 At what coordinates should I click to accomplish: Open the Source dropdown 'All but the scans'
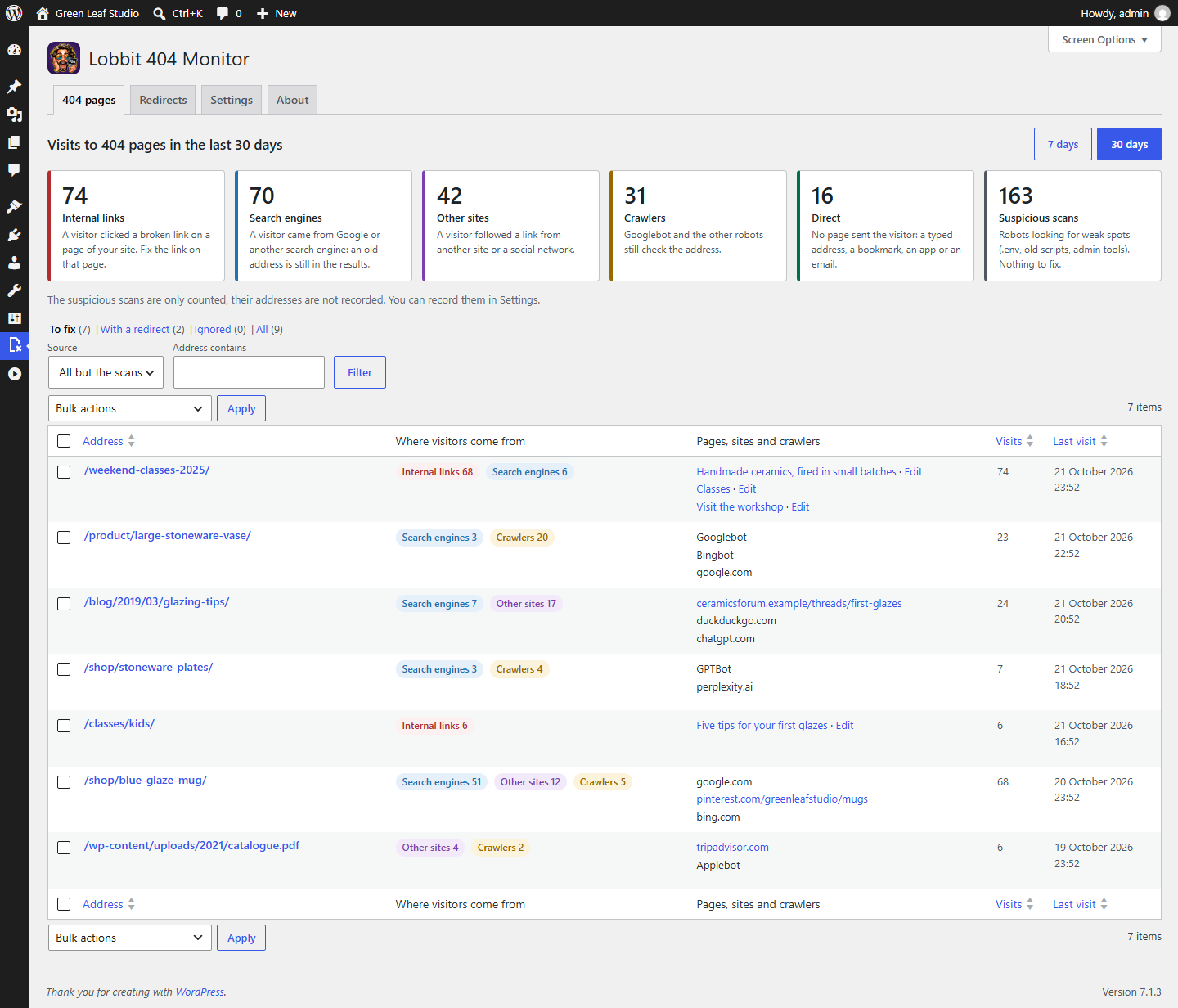pyautogui.click(x=106, y=372)
